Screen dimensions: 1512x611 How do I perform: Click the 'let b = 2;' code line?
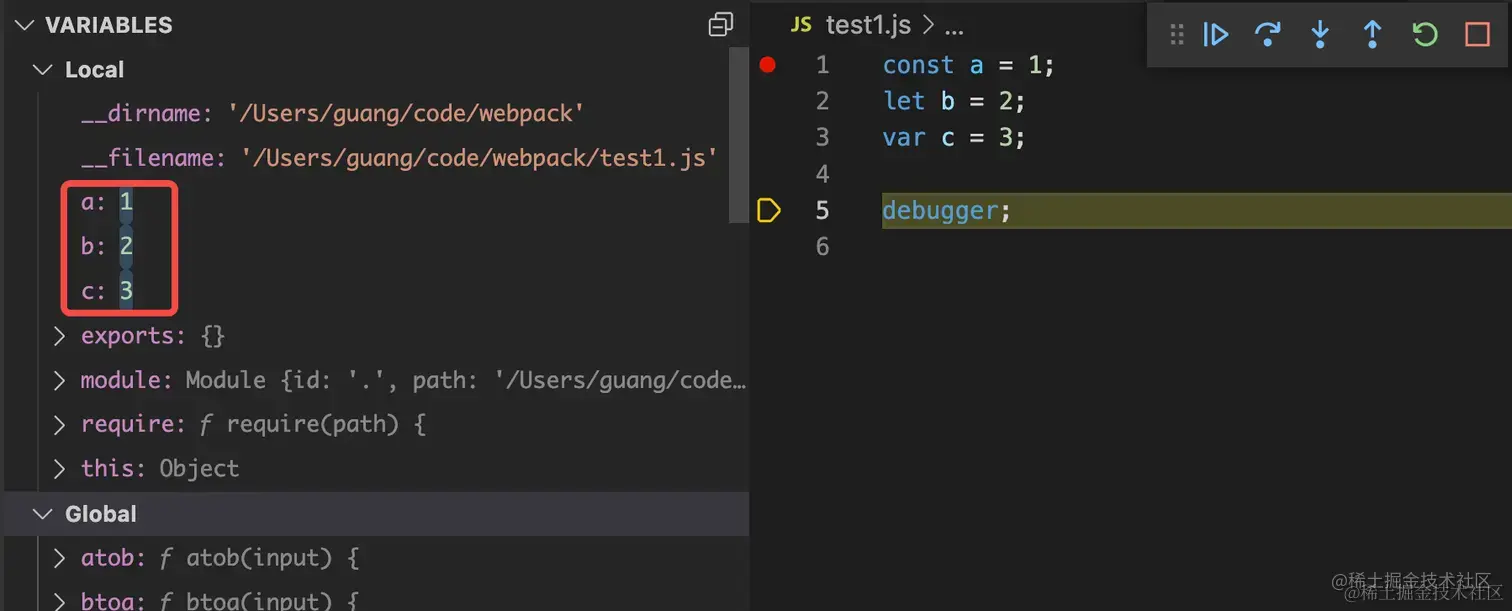pyautogui.click(x=954, y=101)
